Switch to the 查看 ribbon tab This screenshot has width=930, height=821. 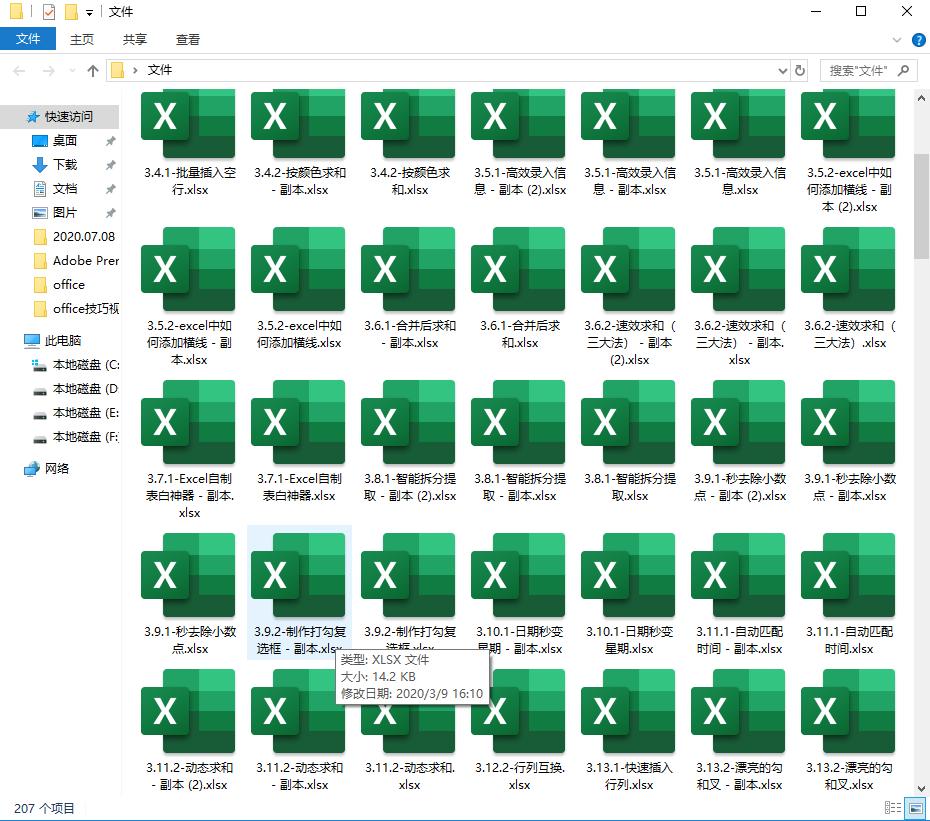click(188, 39)
